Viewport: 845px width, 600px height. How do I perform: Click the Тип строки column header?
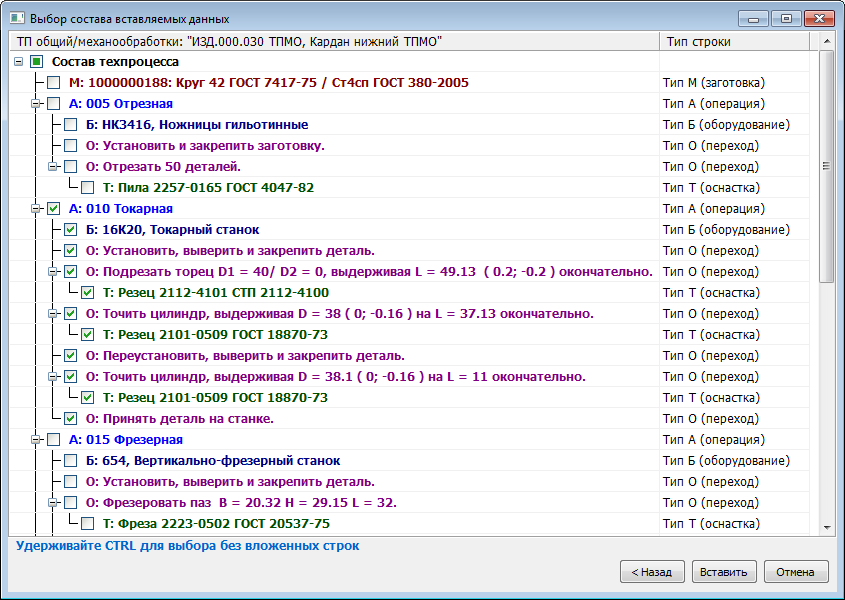(x=738, y=42)
